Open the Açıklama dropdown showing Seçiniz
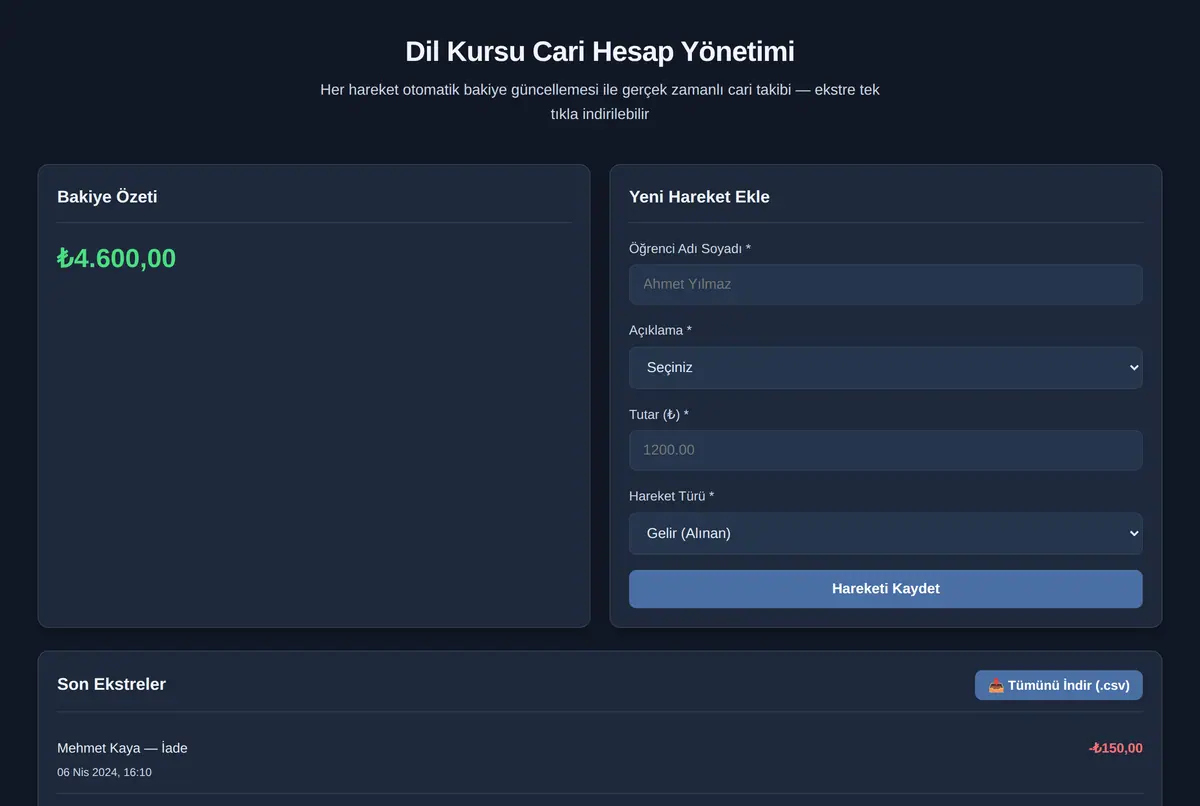The width and height of the screenshot is (1200, 806). [885, 367]
